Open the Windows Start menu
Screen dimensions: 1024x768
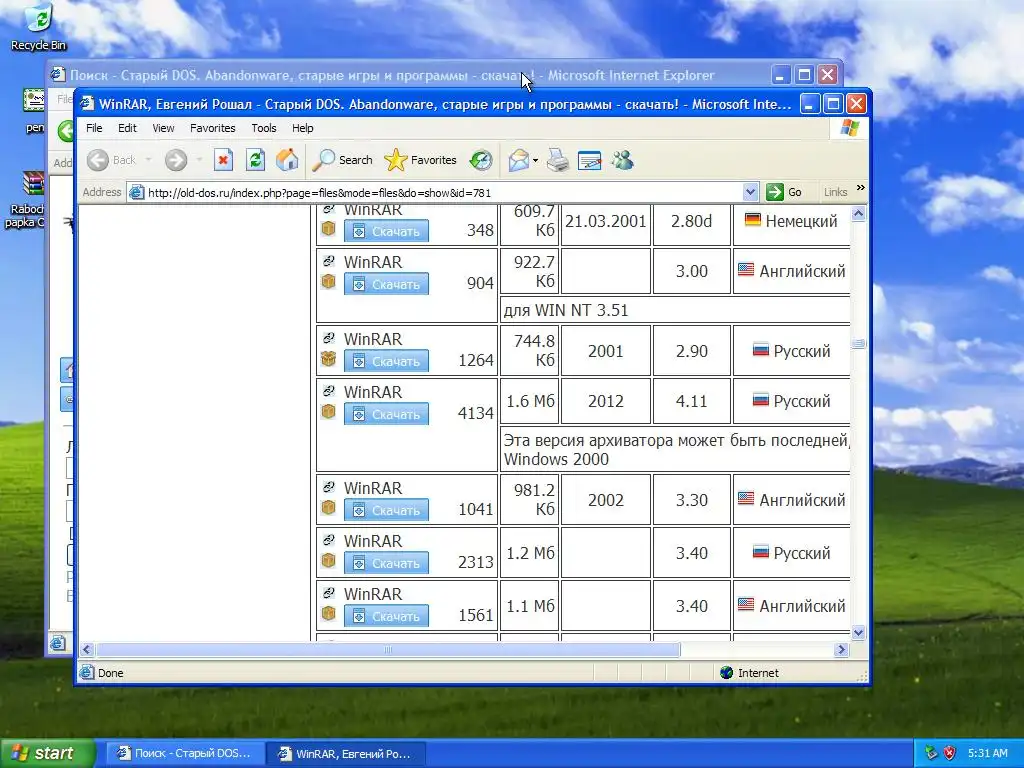[47, 753]
